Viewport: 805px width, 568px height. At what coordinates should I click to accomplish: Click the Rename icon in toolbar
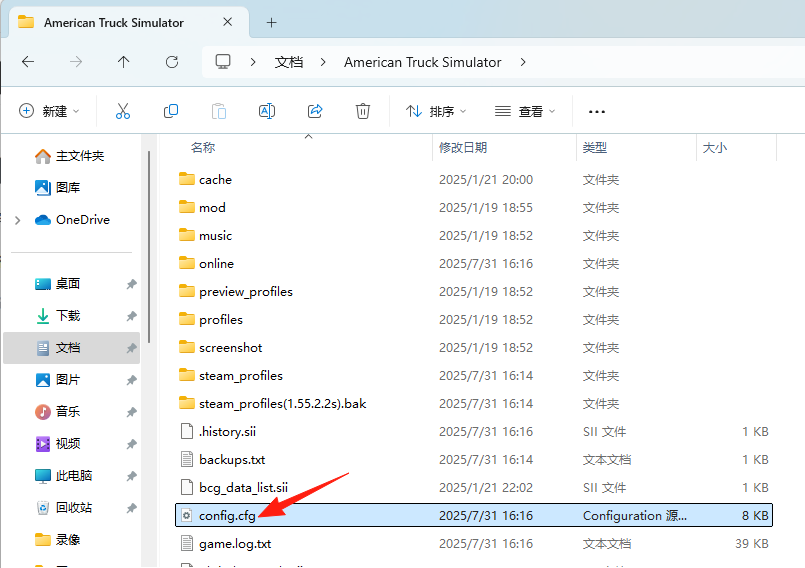click(267, 111)
